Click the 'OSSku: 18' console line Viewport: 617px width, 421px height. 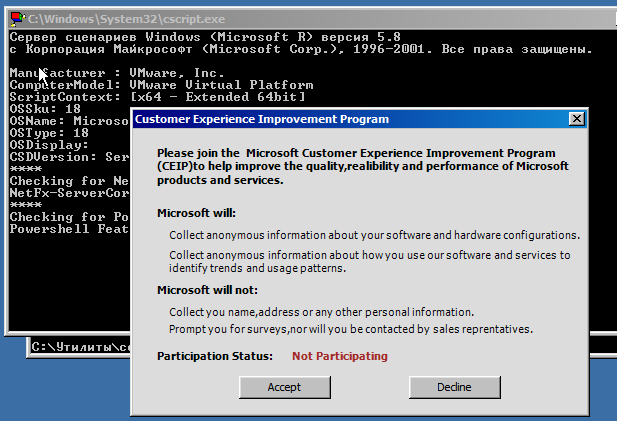(45, 109)
